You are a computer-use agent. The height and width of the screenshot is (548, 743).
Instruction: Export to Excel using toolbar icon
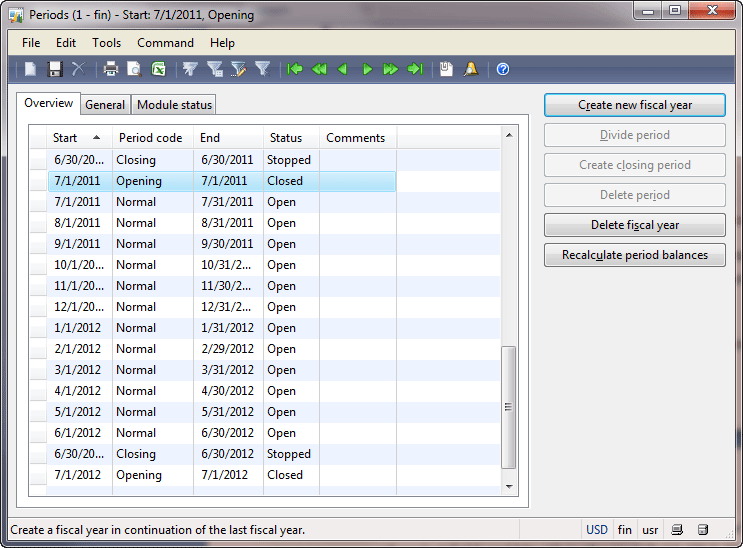pyautogui.click(x=158, y=69)
